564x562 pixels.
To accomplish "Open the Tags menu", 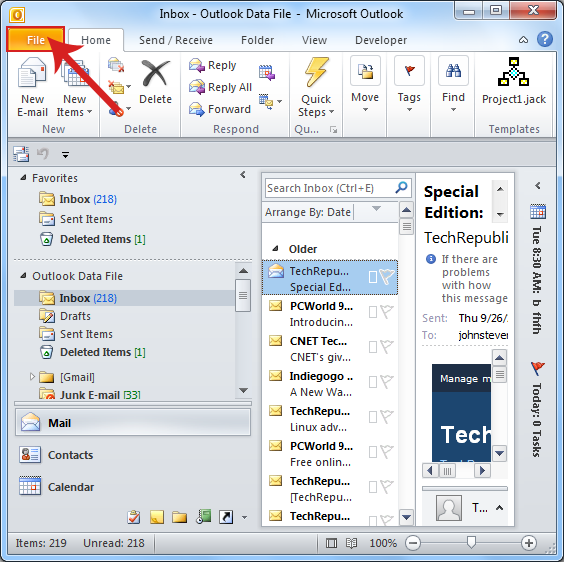I will click(409, 85).
